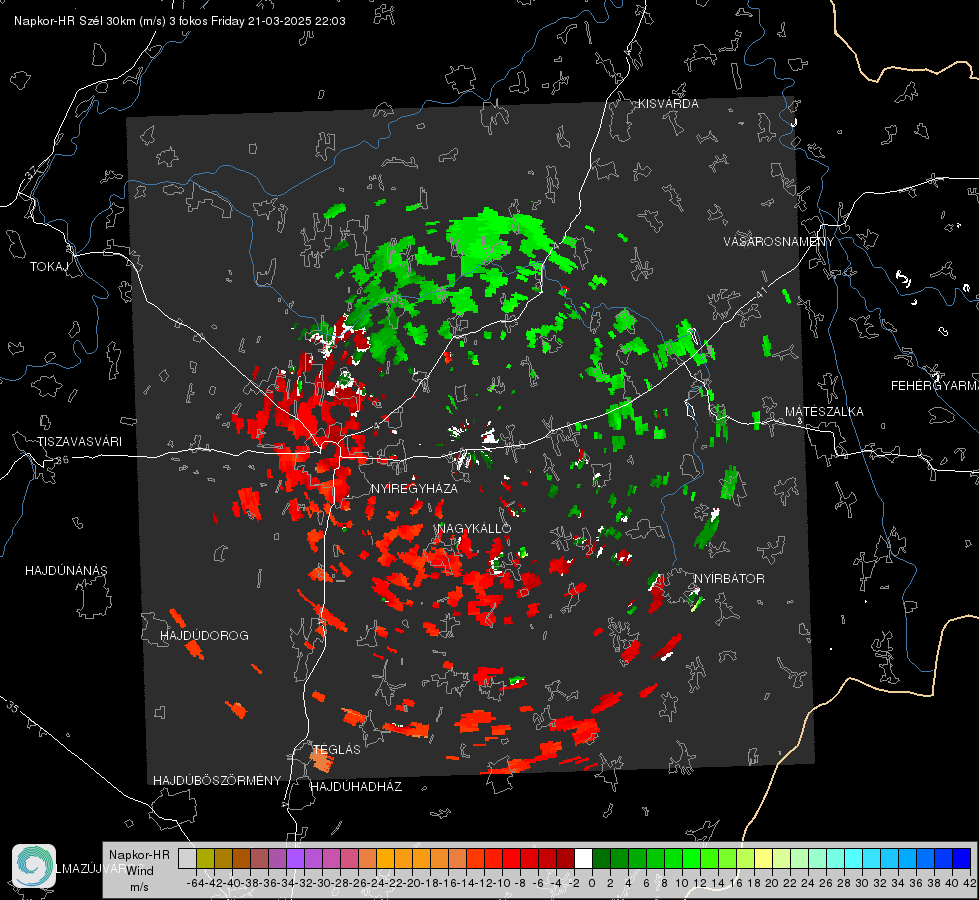Image resolution: width=979 pixels, height=900 pixels.
Task: Select the deep blue swatch between 40 and 42
Action: coord(962,858)
